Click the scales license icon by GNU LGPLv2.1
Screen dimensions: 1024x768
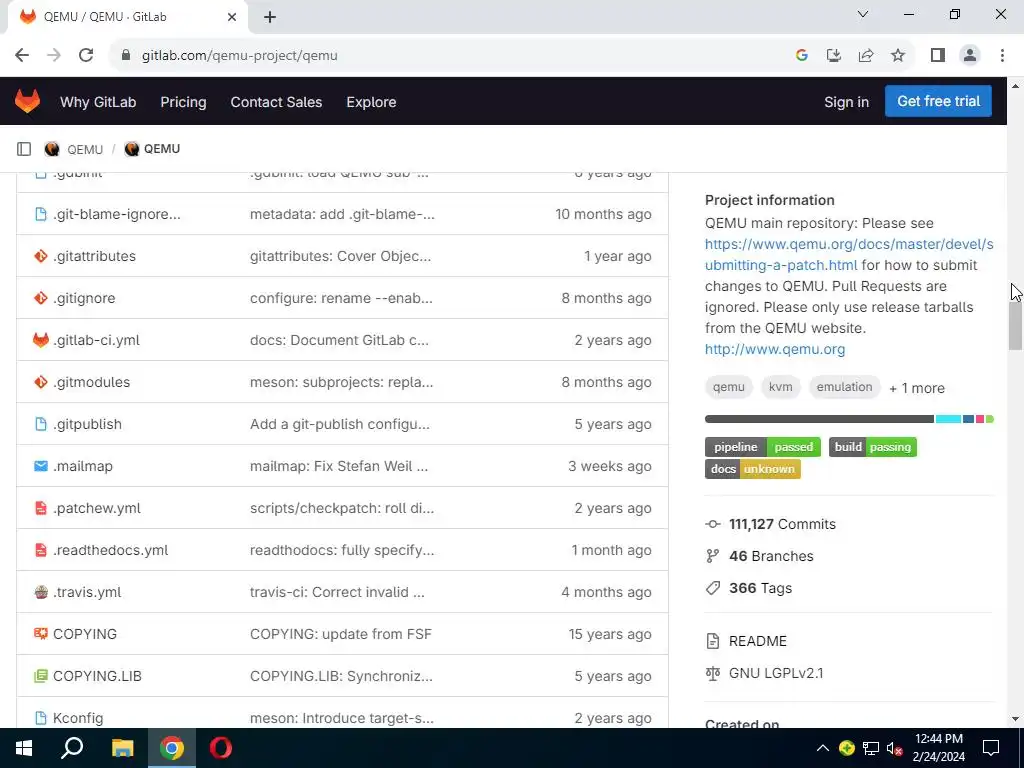coord(712,673)
